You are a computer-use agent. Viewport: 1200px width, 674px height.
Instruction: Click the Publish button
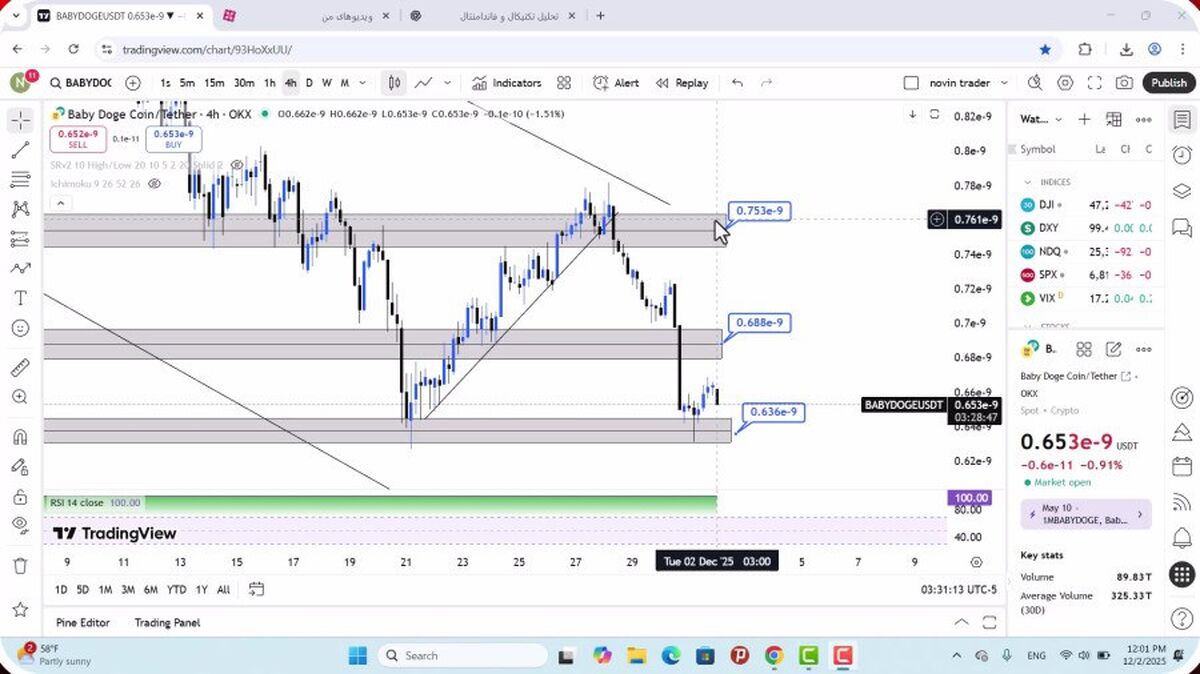[x=1168, y=83]
